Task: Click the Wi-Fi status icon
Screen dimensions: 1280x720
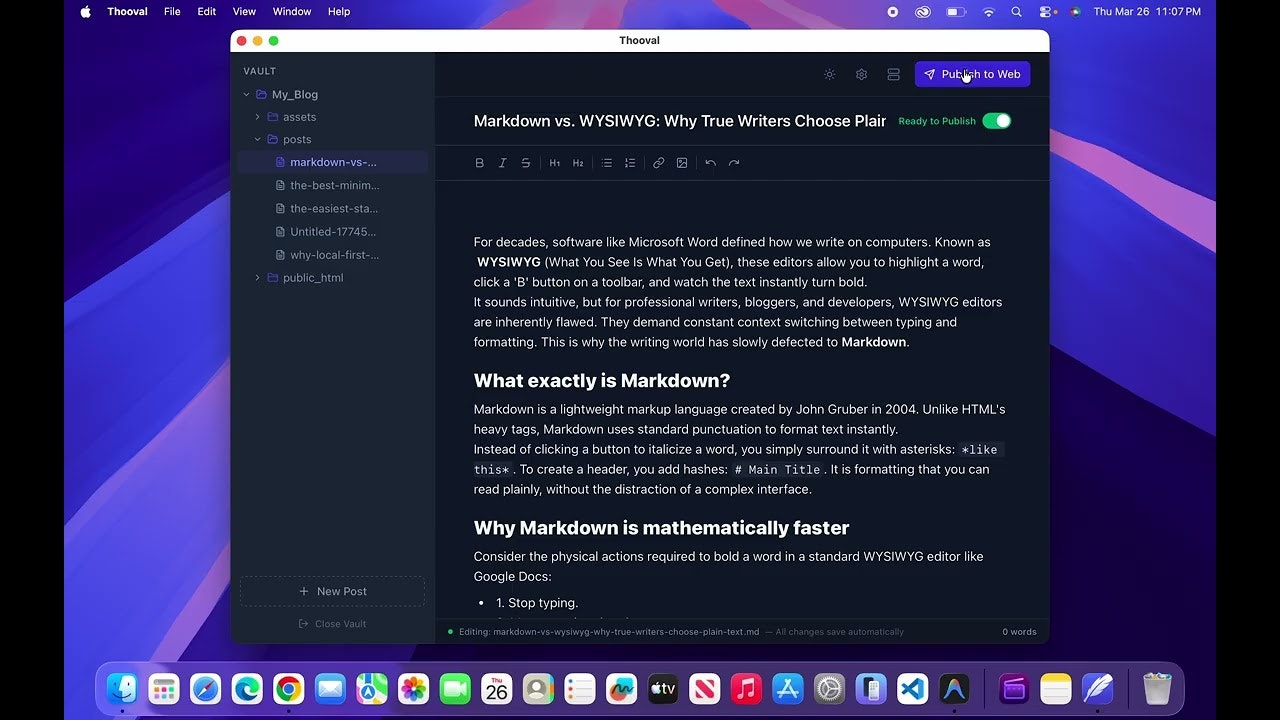Action: coord(989,12)
